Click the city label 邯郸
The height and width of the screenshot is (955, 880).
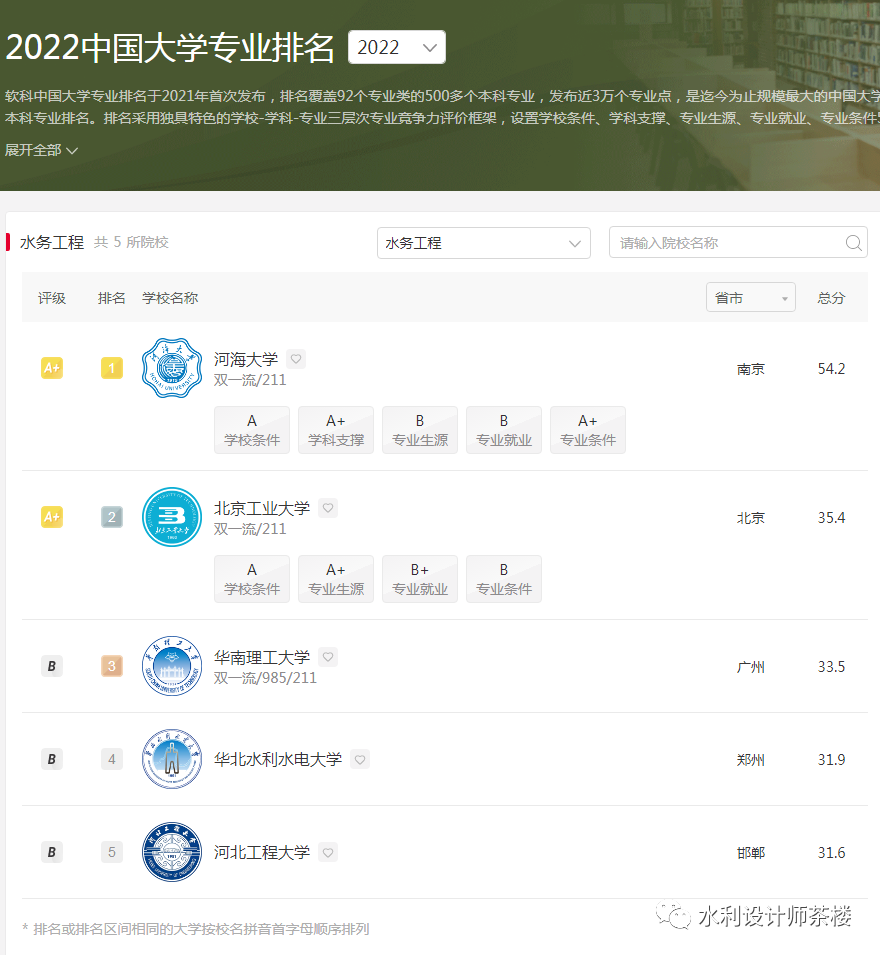(750, 853)
